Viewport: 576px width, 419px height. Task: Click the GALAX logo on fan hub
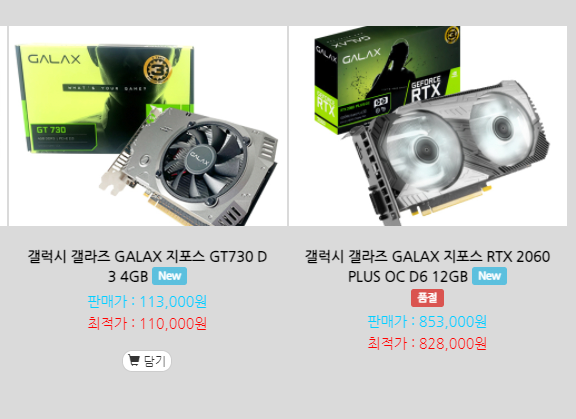[199, 158]
